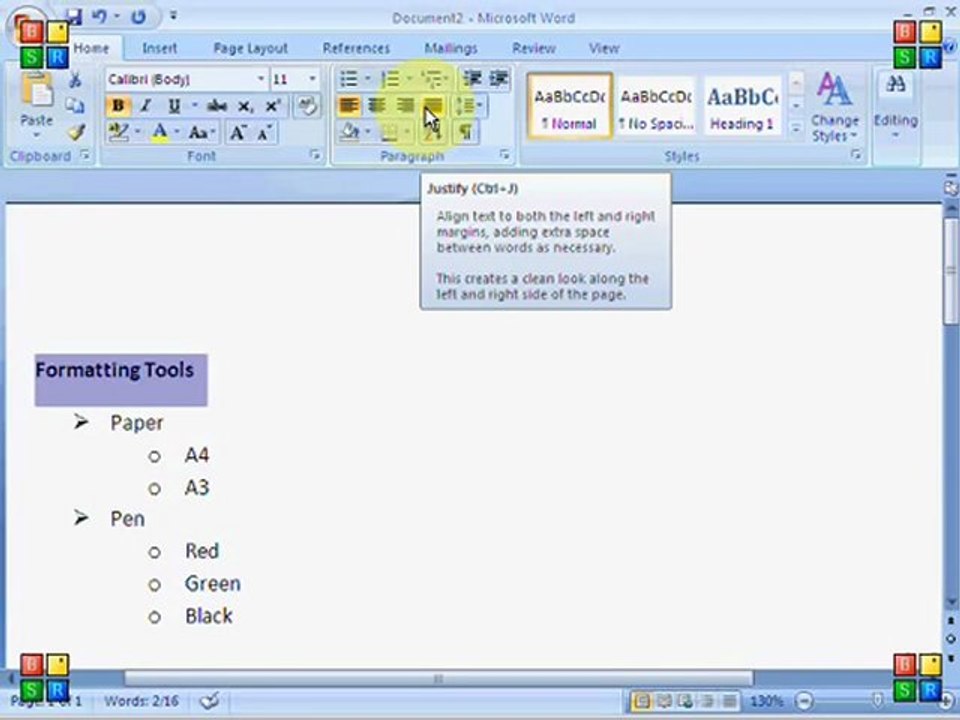The width and height of the screenshot is (960, 720).
Task: Click the Font Color A icon
Action: [x=160, y=132]
